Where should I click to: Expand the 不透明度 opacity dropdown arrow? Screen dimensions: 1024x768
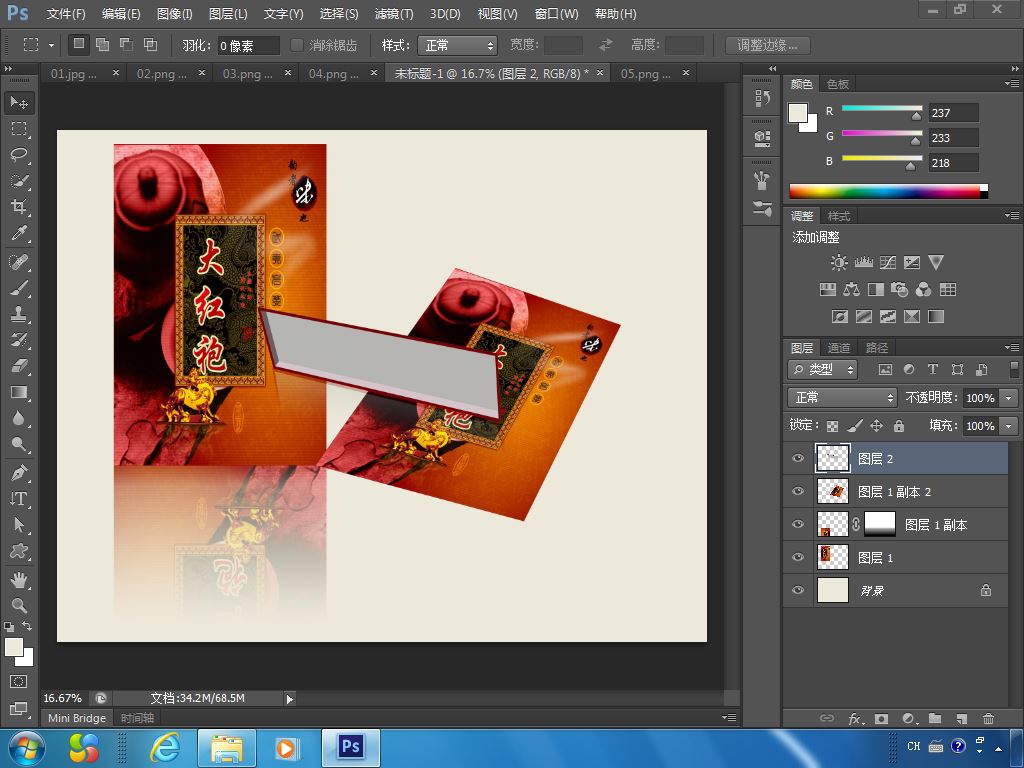click(x=1008, y=398)
